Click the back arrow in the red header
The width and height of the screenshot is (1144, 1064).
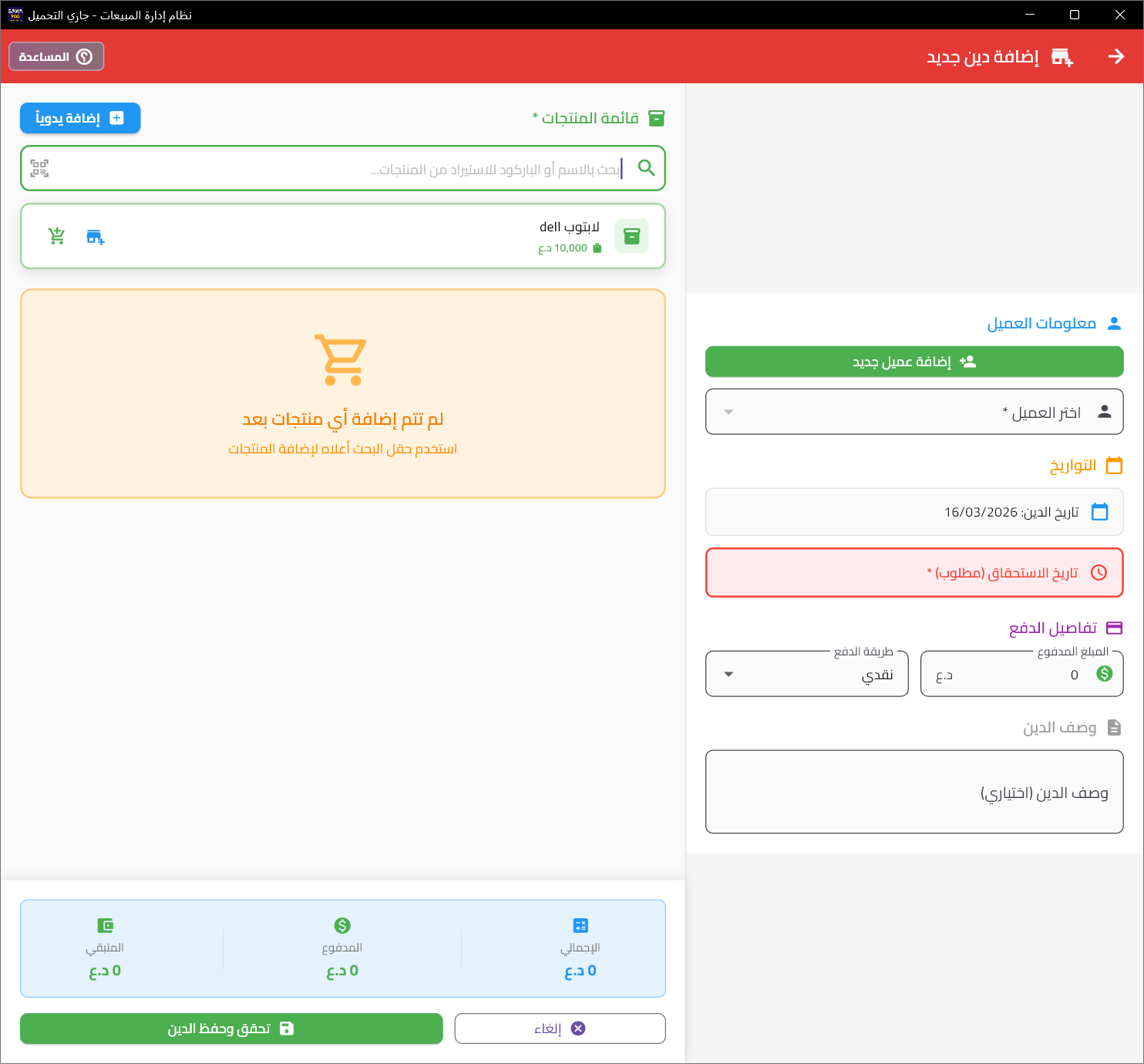pyautogui.click(x=1115, y=56)
